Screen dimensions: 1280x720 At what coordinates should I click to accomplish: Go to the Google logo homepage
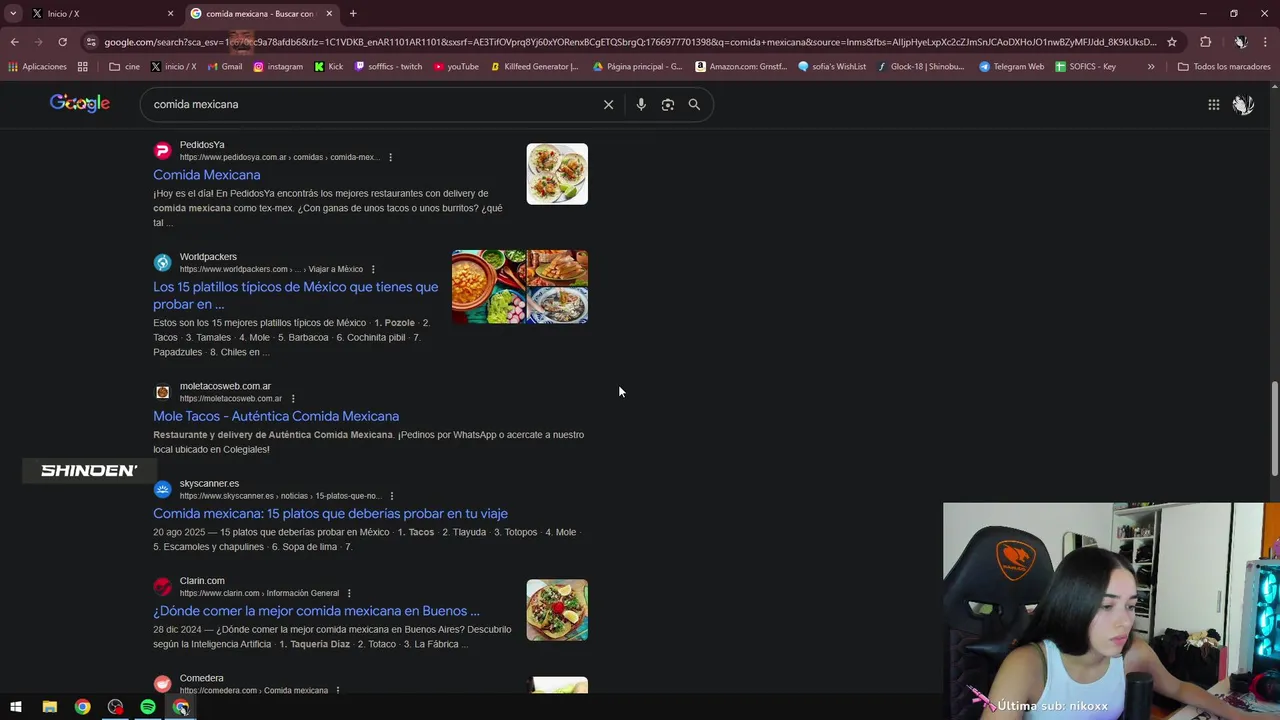[80, 103]
